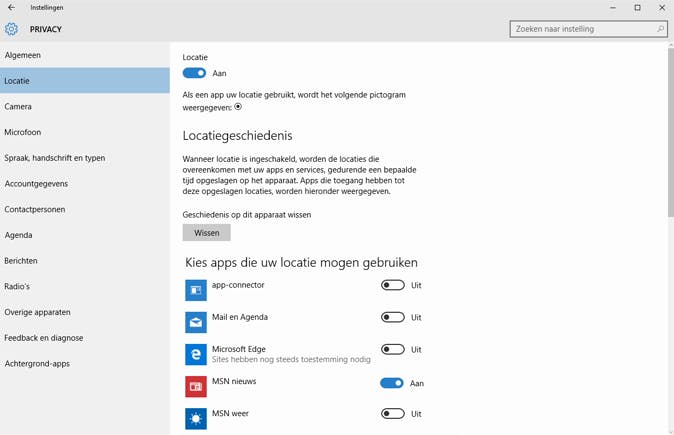This screenshot has height=435, width=674.
Task: Click the search magnifier icon
Action: [661, 29]
